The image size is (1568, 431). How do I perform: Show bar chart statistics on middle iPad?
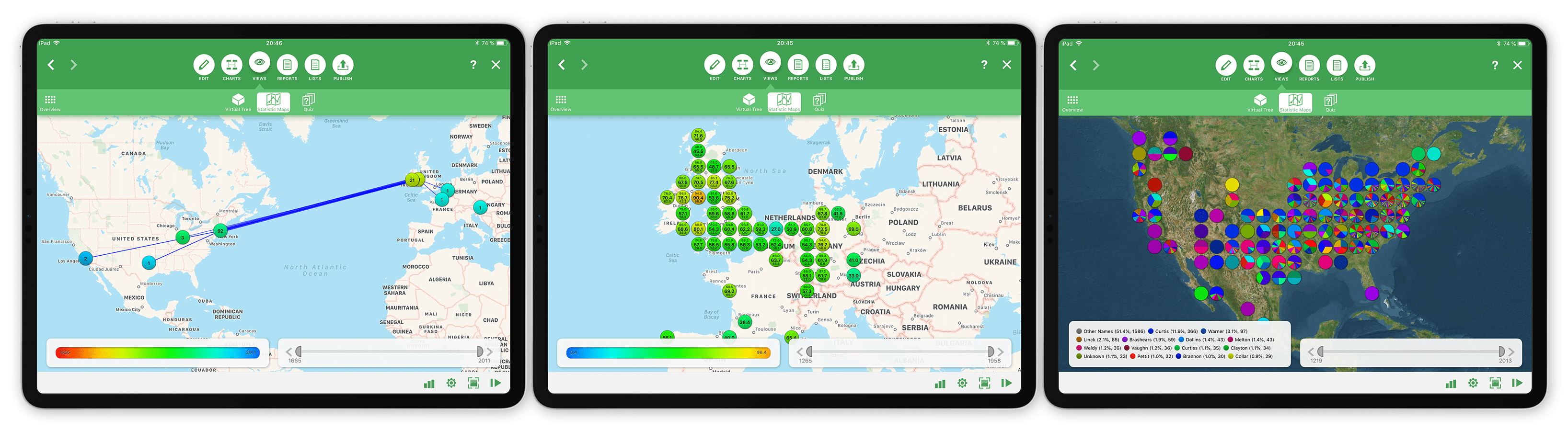point(940,383)
